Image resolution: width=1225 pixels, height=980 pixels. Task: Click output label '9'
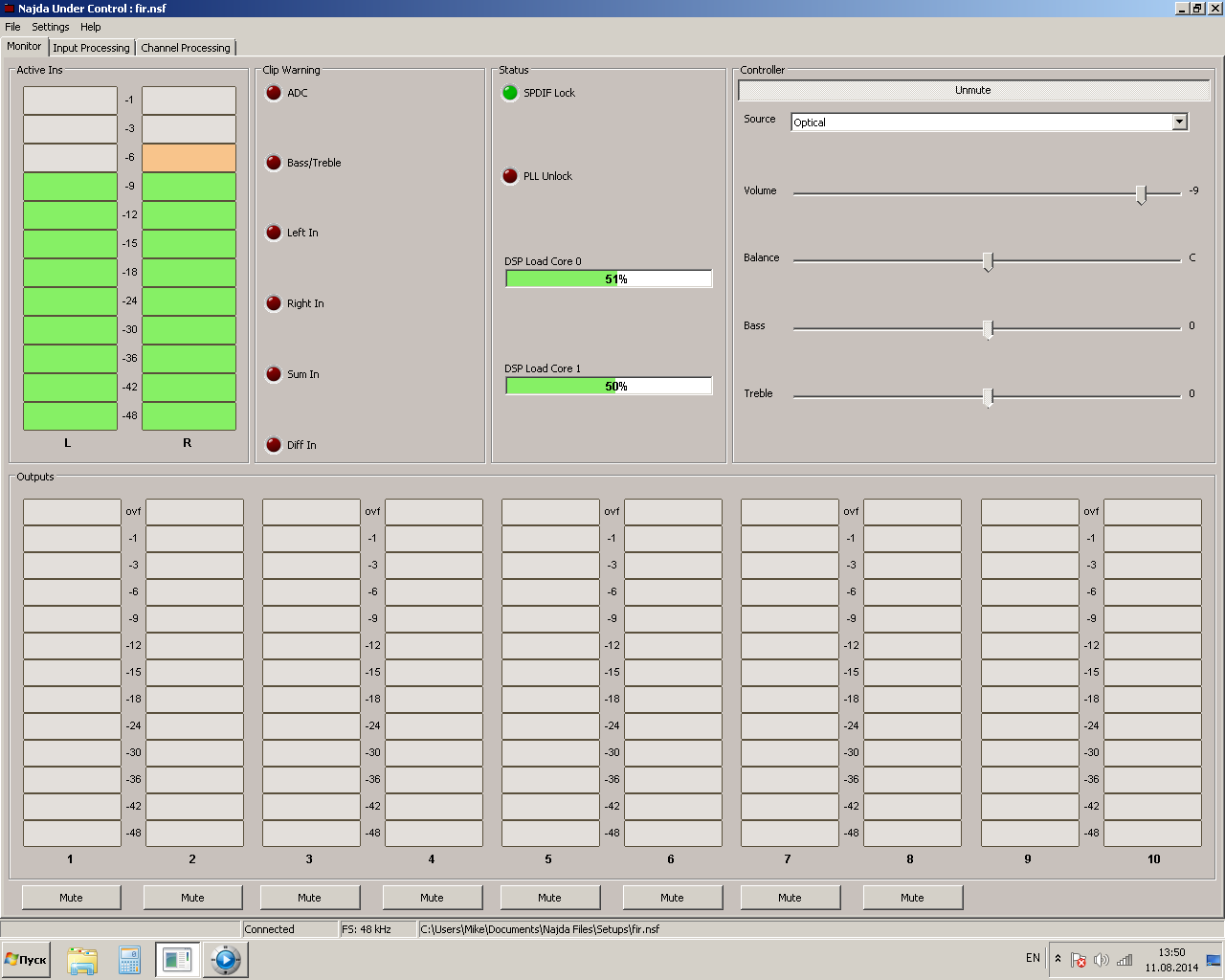(1028, 859)
